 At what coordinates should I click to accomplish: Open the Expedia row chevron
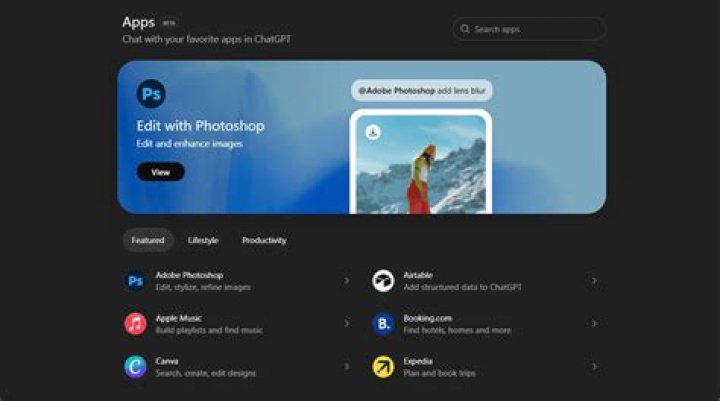click(594, 367)
